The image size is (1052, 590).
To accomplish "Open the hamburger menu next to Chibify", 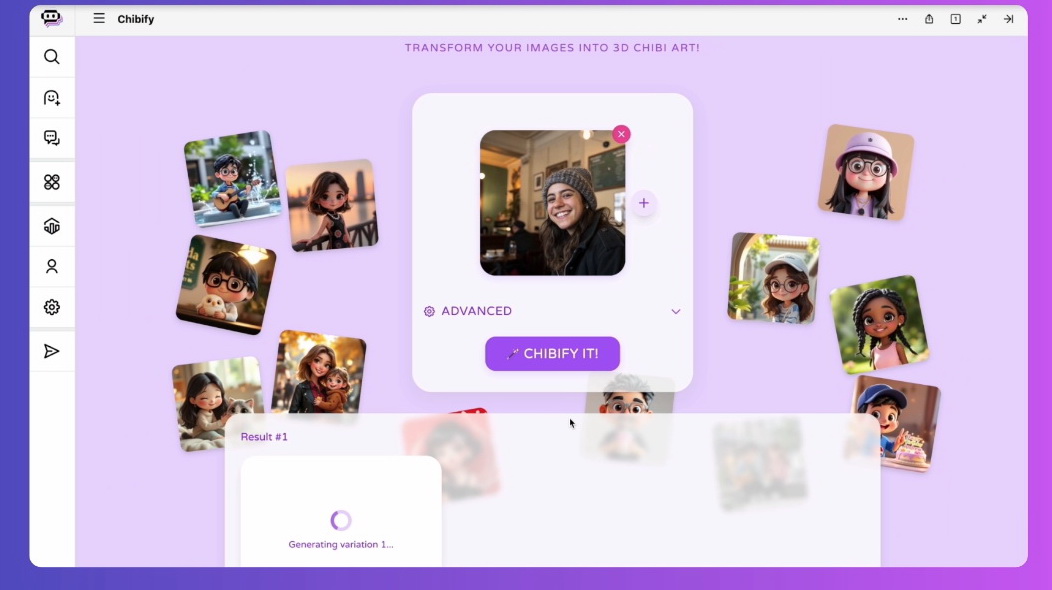I will 99,18.
